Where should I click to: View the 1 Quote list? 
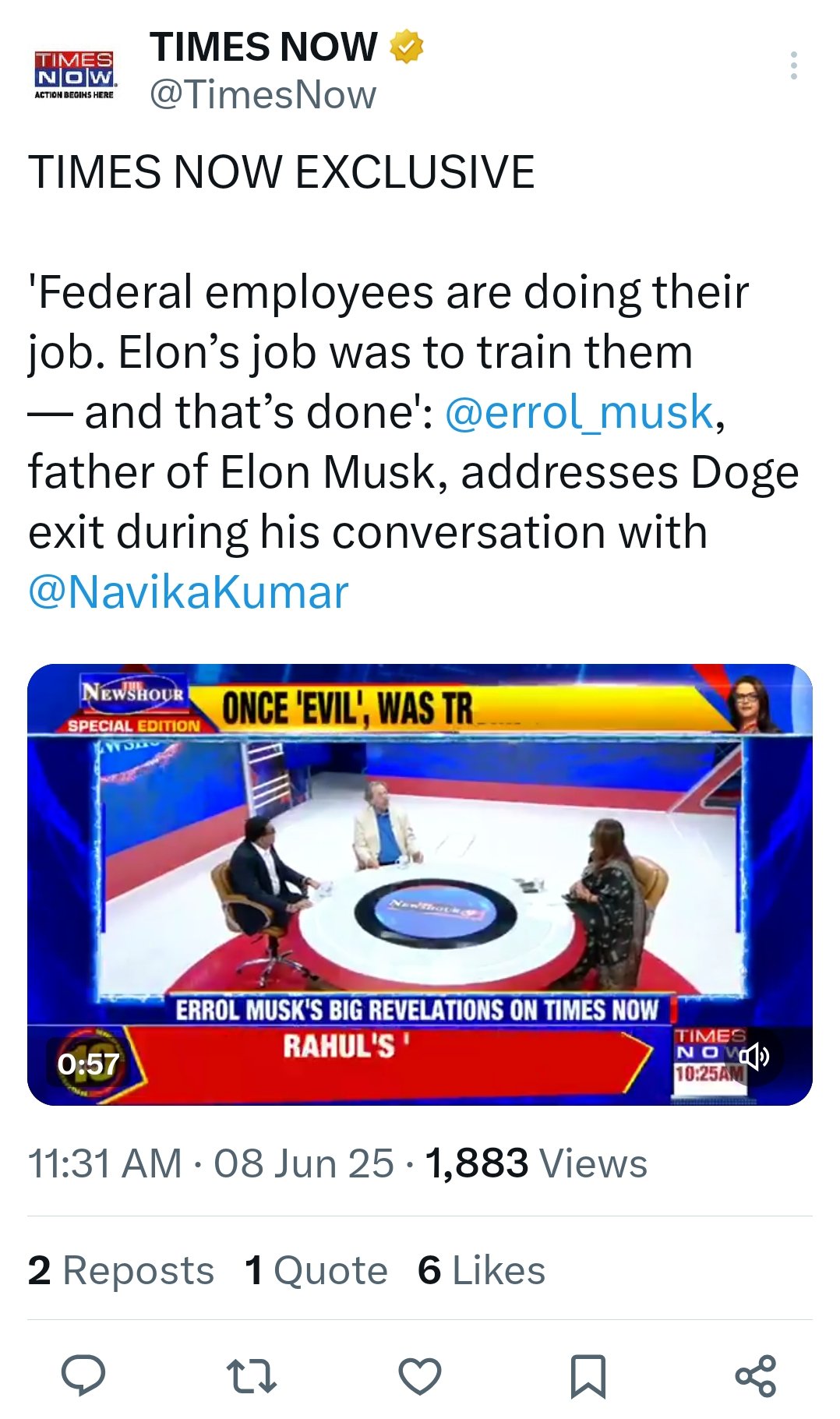coord(316,1270)
